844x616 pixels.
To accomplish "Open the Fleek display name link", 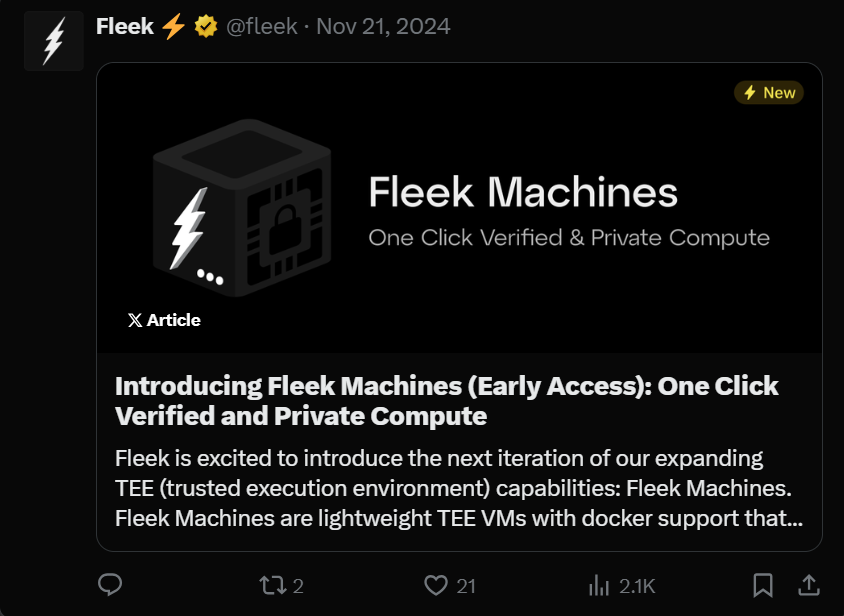I will point(124,27).
